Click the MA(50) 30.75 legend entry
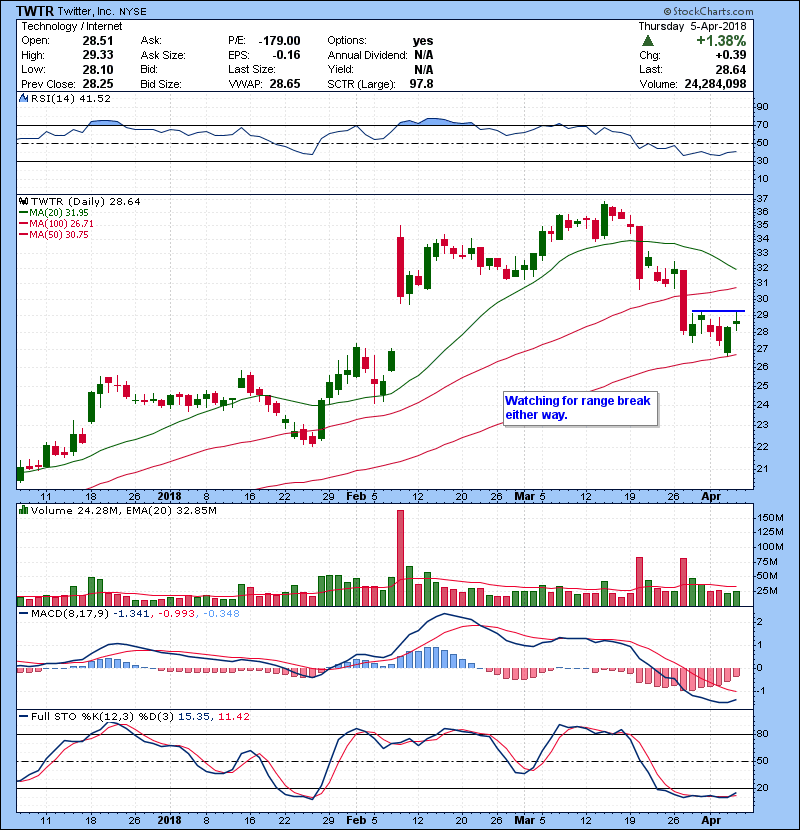800x830 pixels. [x=59, y=234]
